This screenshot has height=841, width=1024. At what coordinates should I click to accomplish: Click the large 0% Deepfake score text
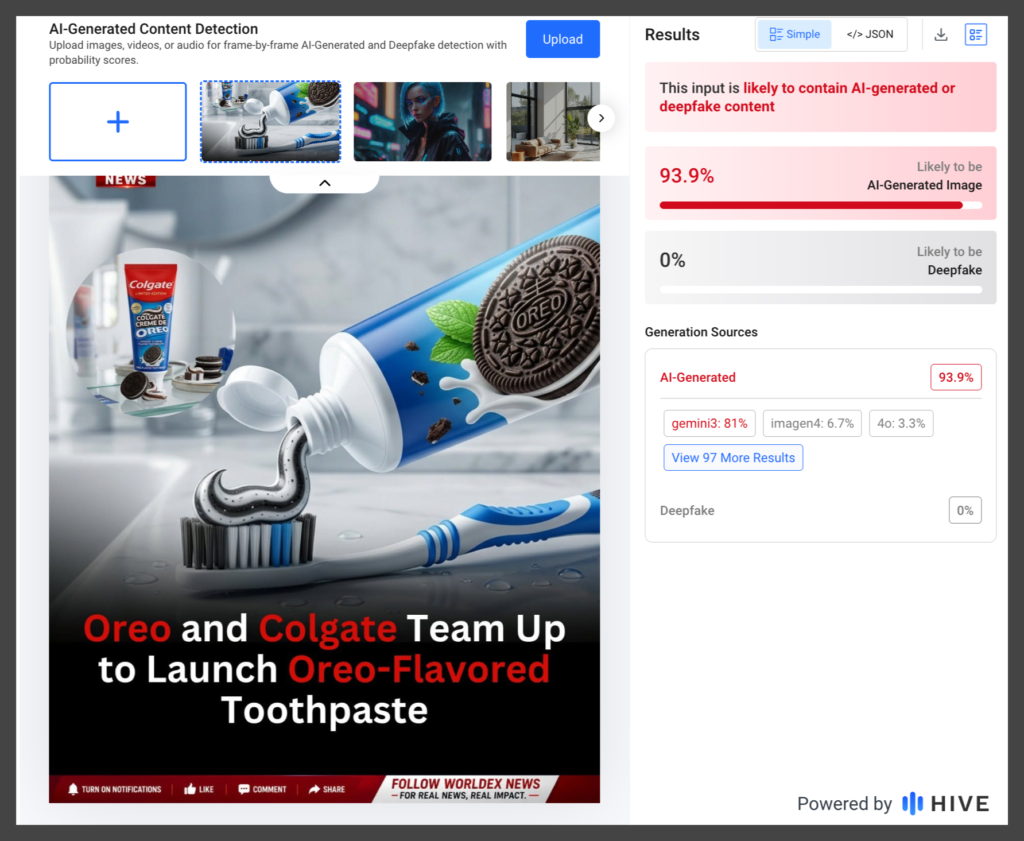(672, 261)
